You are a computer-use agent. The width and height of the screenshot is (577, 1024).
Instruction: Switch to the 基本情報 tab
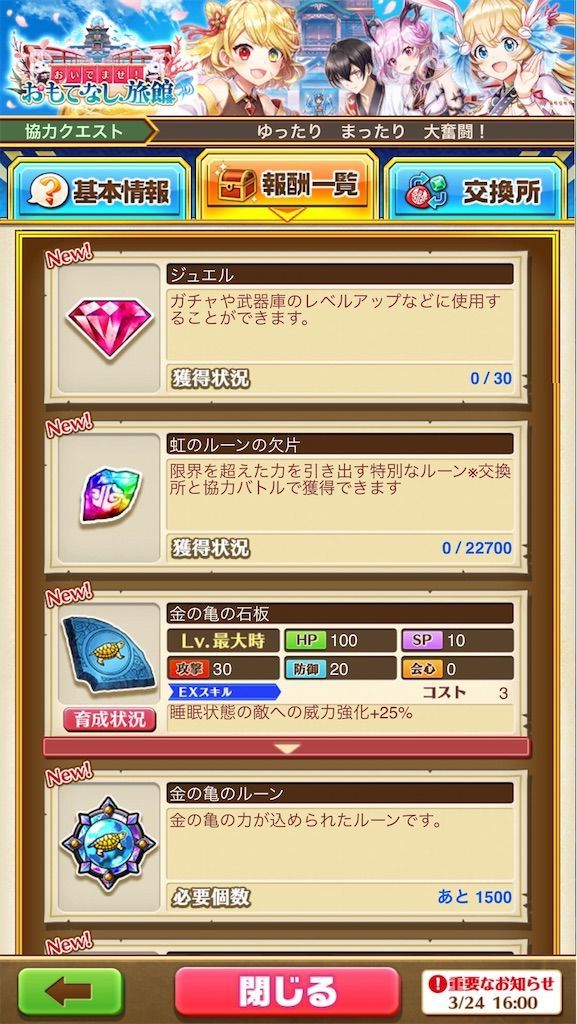tap(99, 191)
